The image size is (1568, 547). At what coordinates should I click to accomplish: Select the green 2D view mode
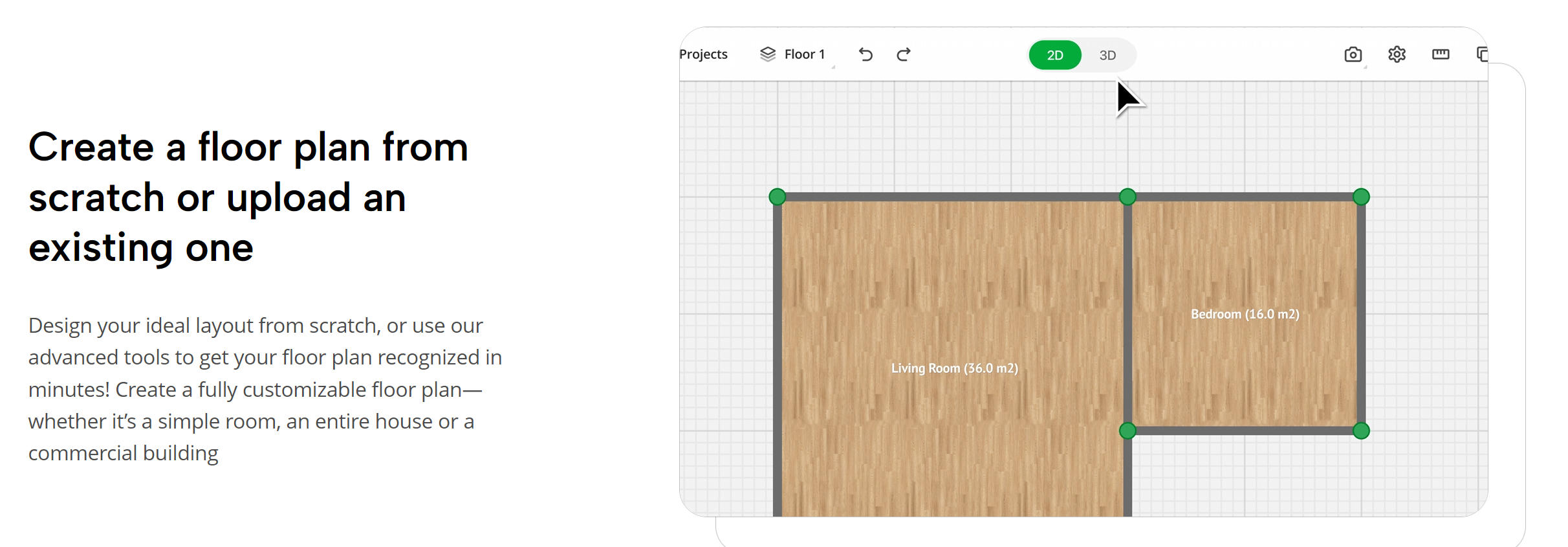click(1055, 55)
